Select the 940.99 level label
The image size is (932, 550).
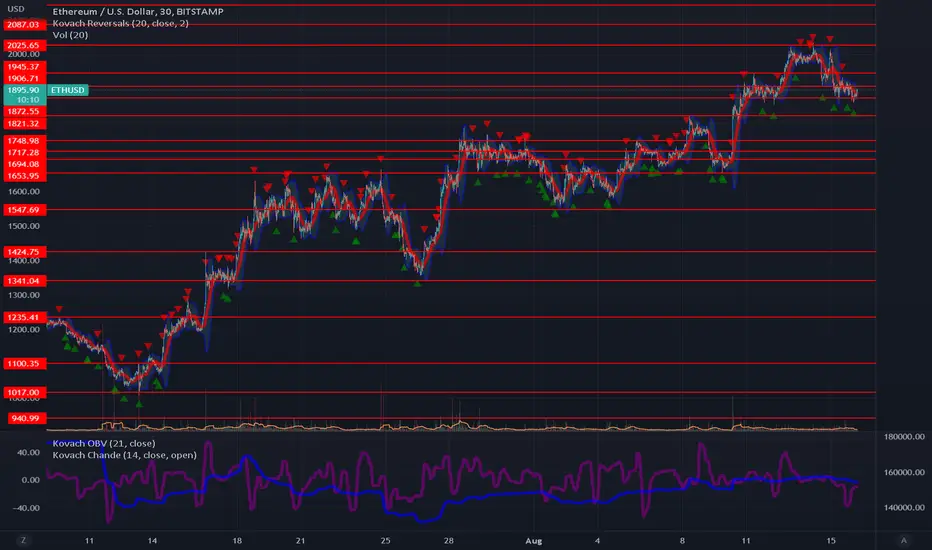tap(26, 419)
